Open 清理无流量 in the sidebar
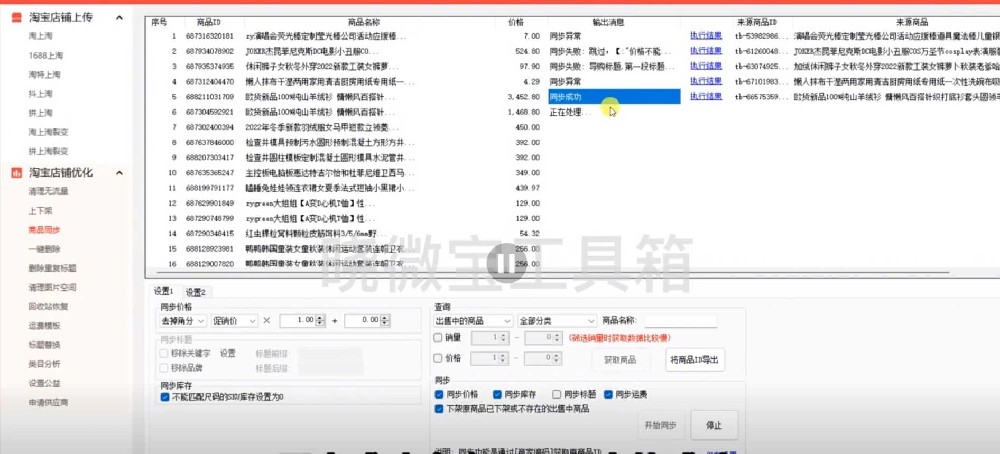 tap(48, 191)
